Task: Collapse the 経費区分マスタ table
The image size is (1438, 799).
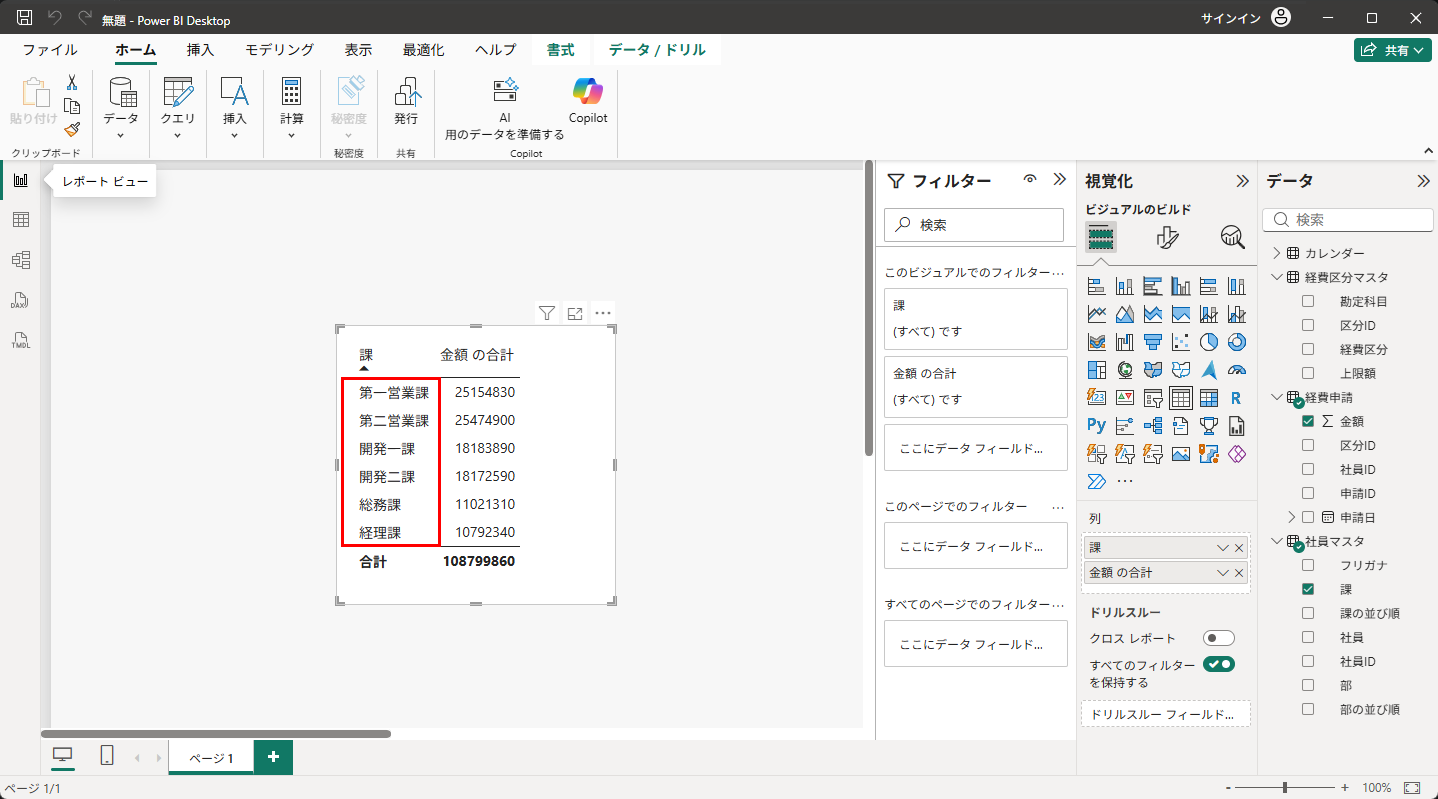Action: (x=1277, y=277)
